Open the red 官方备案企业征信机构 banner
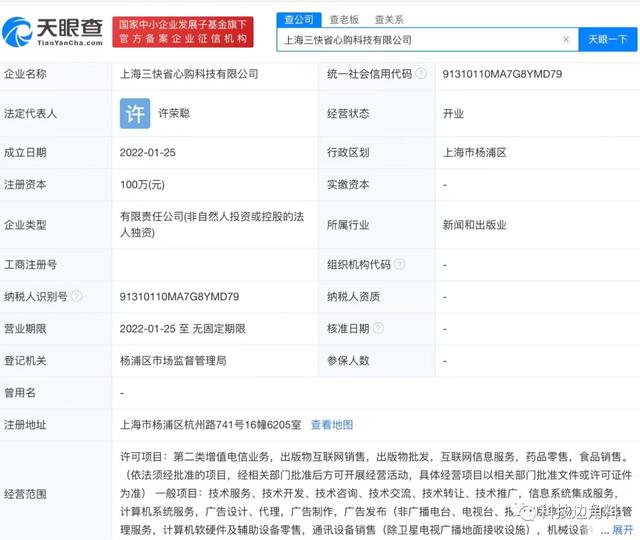Viewport: 640px width, 540px height. click(183, 32)
